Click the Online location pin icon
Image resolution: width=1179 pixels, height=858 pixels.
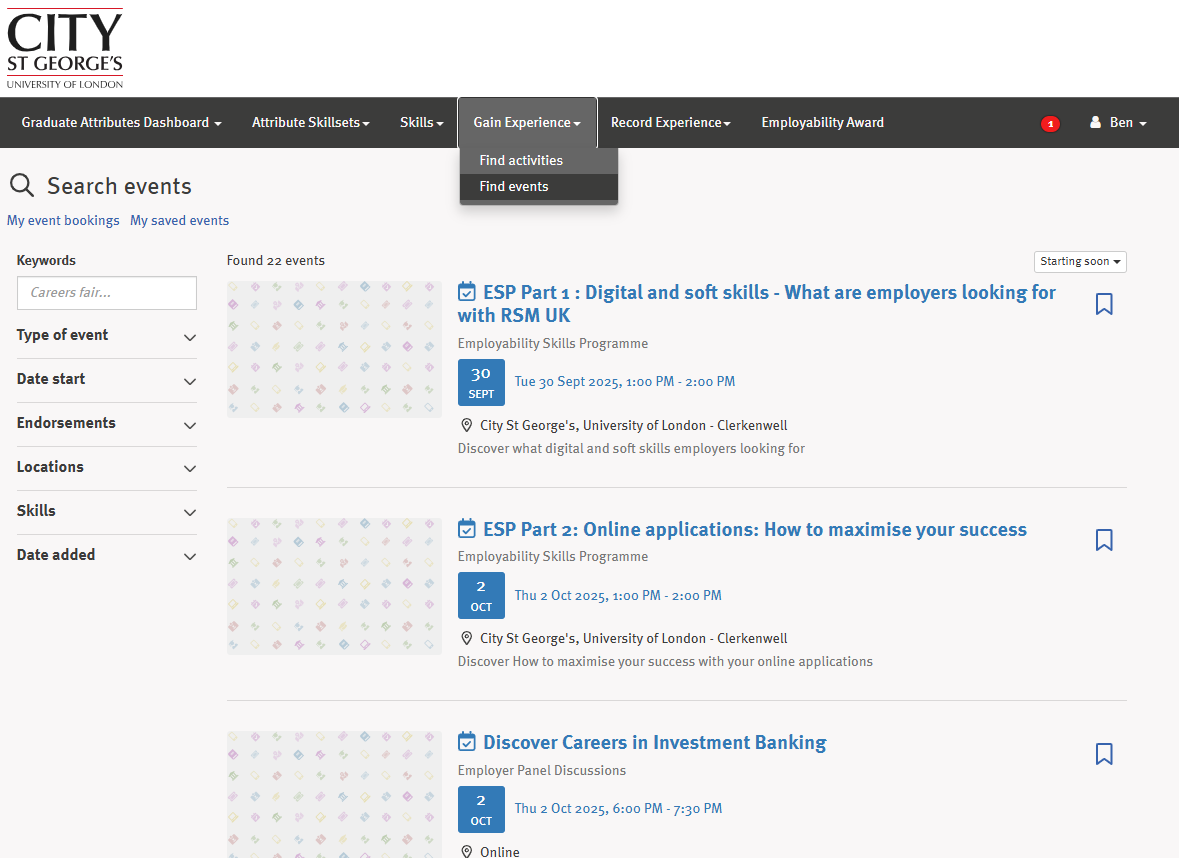(466, 851)
